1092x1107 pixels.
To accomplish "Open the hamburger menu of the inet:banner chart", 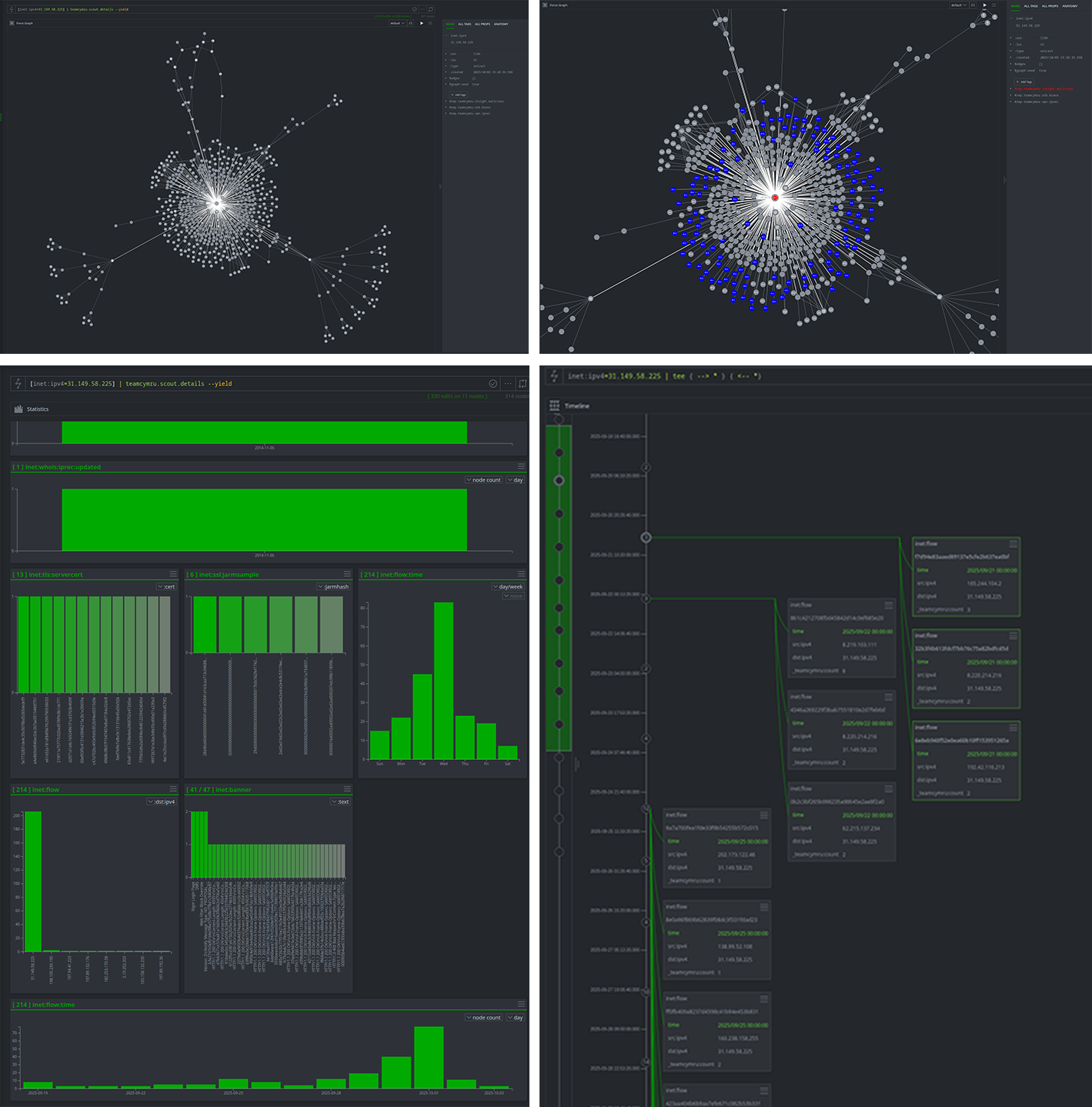I will pos(347,789).
